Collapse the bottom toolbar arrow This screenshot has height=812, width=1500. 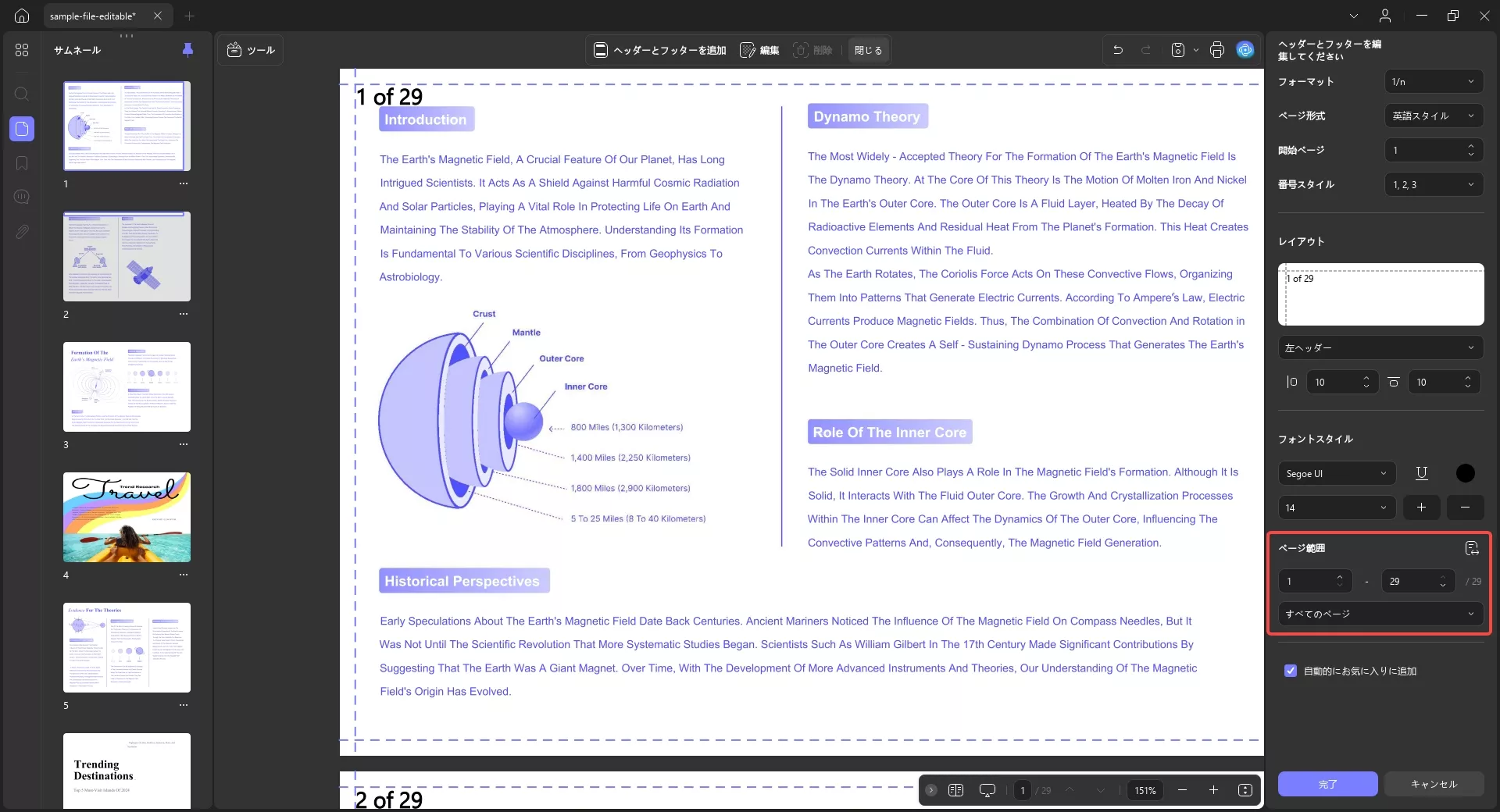(x=931, y=790)
